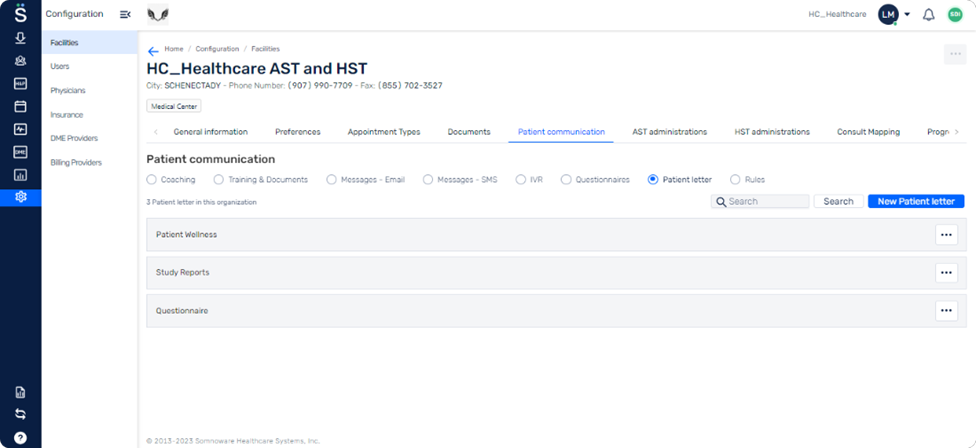Collapse the Configuration menu panel
Image resolution: width=976 pixels, height=448 pixels.
point(125,14)
